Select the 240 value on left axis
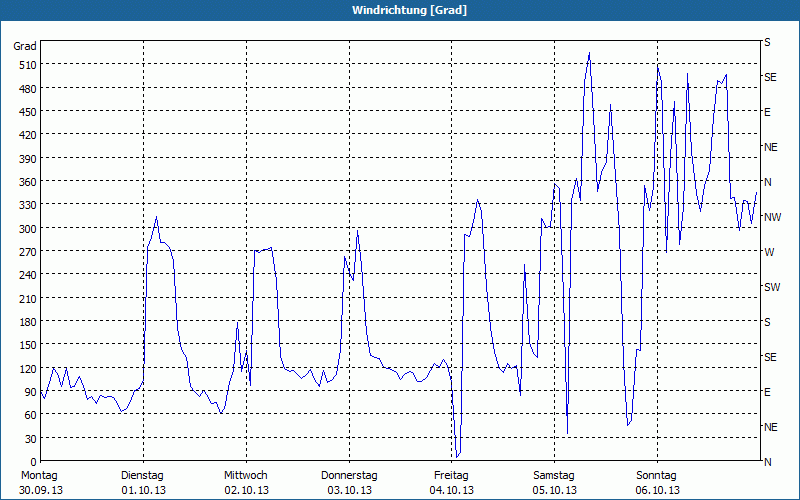The image size is (800, 500). tap(28, 275)
